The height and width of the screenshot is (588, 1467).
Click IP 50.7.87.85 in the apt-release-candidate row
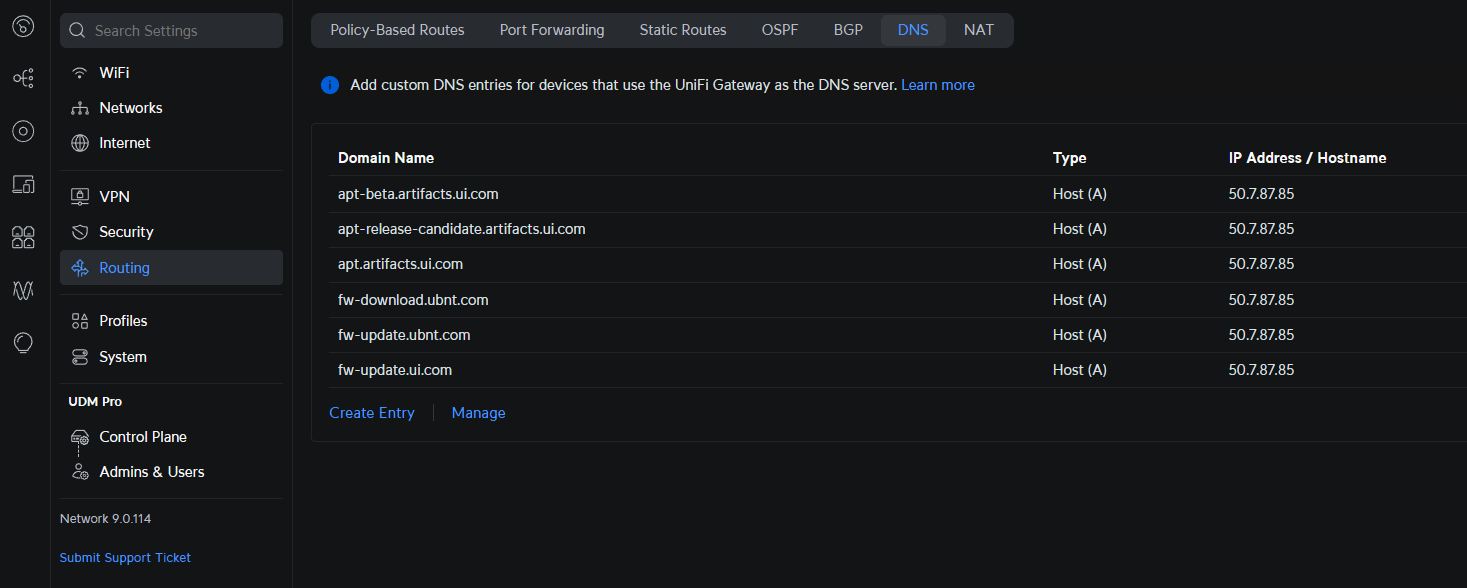[1261, 229]
